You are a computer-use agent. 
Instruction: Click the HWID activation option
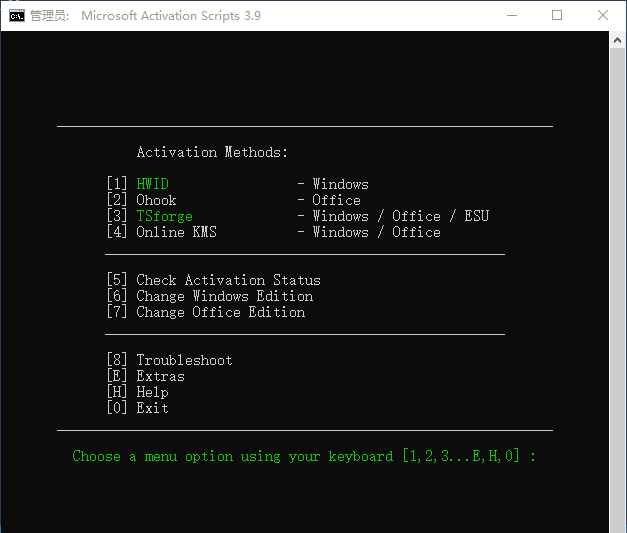point(152,184)
